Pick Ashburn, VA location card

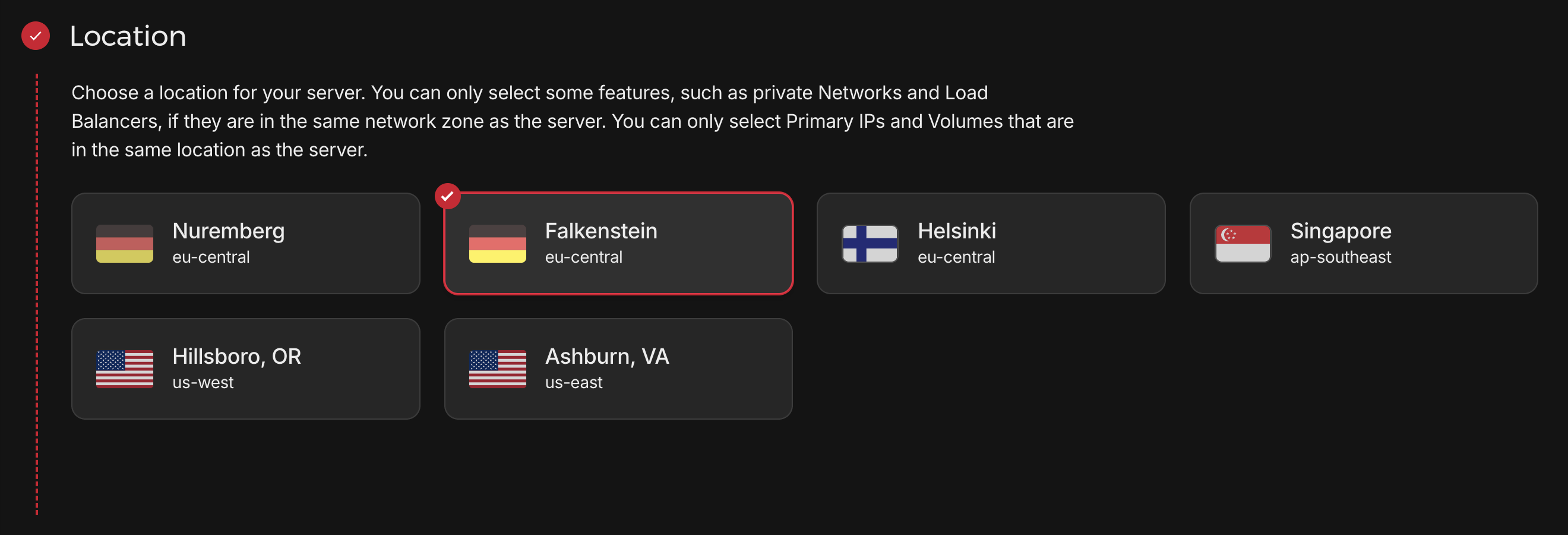[x=618, y=369]
